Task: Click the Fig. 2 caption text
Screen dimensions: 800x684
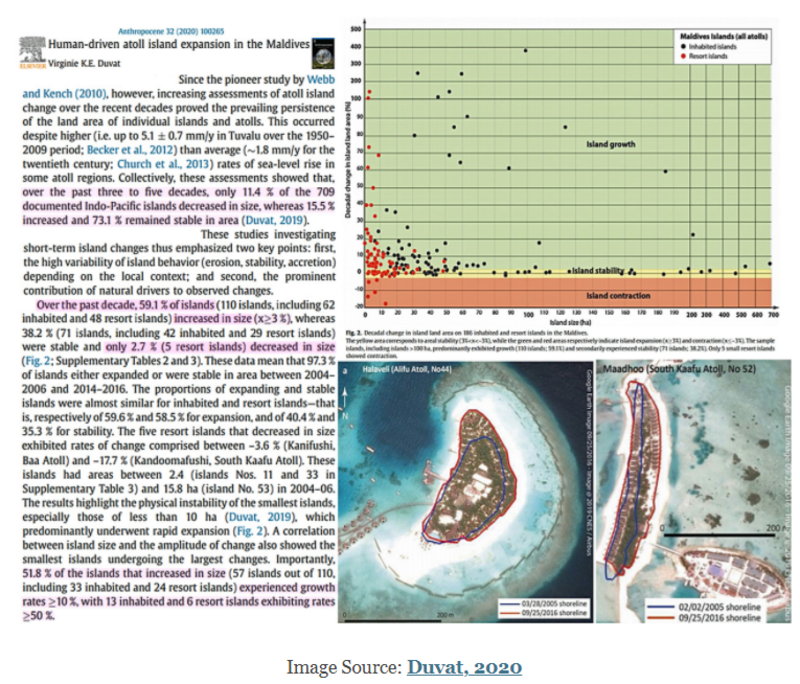Action: point(560,344)
